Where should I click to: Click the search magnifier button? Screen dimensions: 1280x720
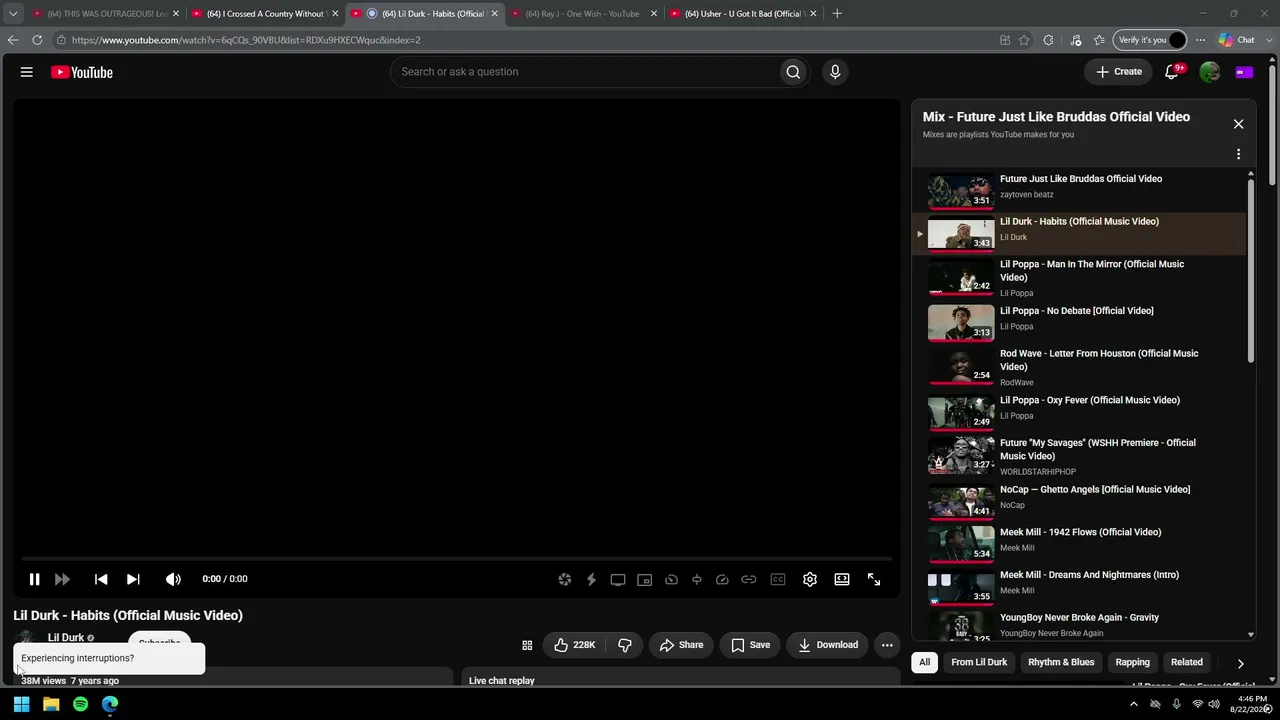point(793,72)
